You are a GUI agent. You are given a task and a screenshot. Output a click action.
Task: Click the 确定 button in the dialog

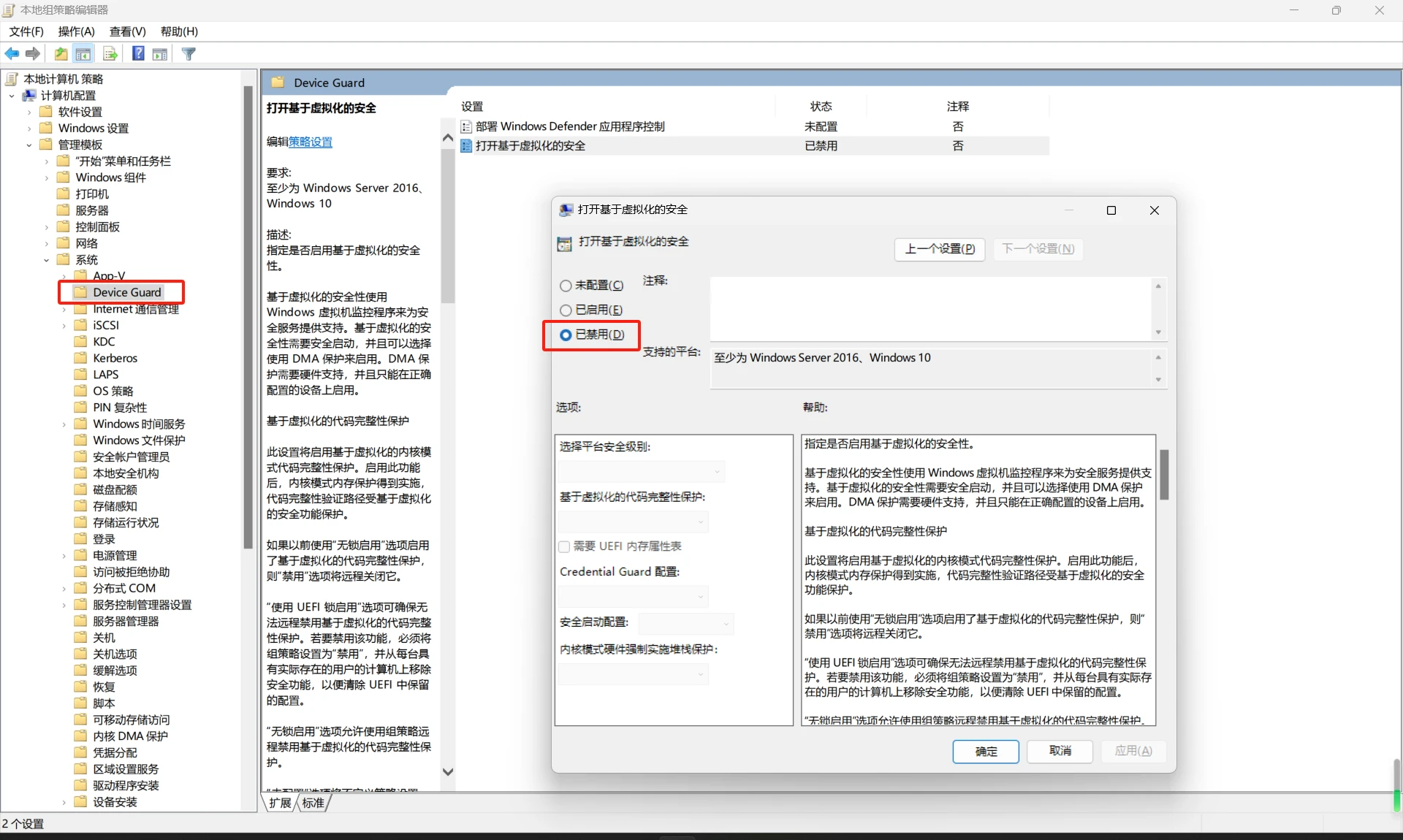(x=985, y=752)
